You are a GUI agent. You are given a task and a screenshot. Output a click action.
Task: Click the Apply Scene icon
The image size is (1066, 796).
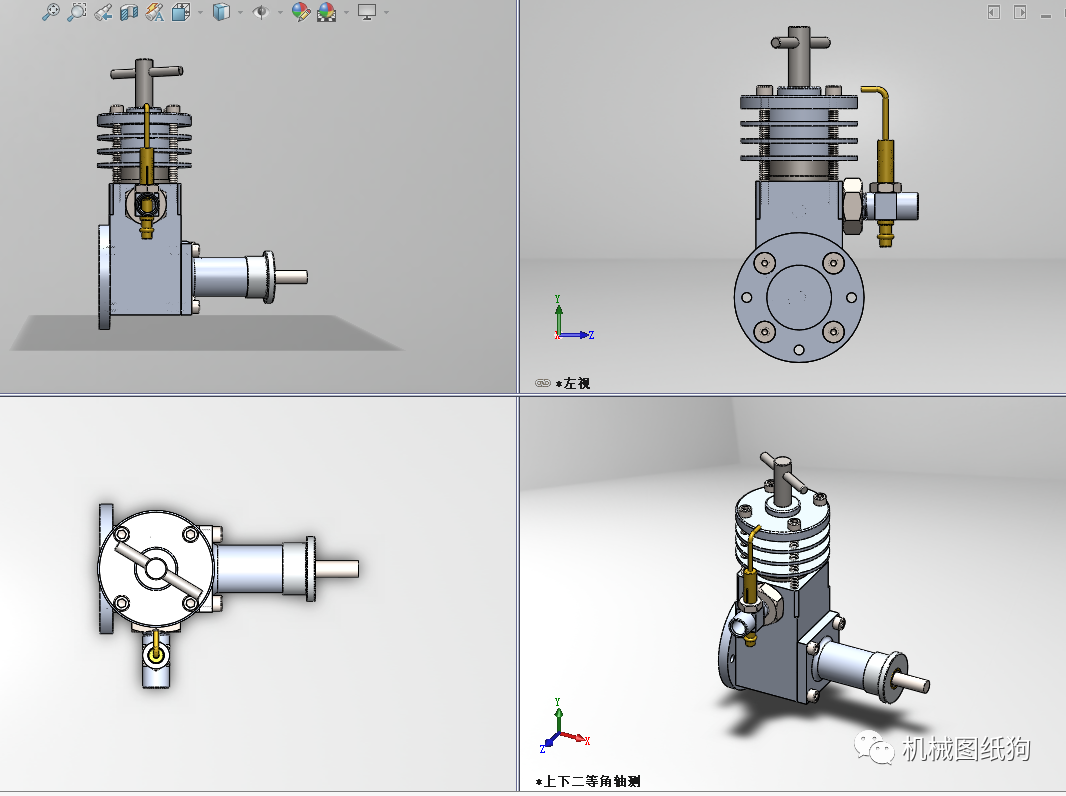pyautogui.click(x=327, y=12)
